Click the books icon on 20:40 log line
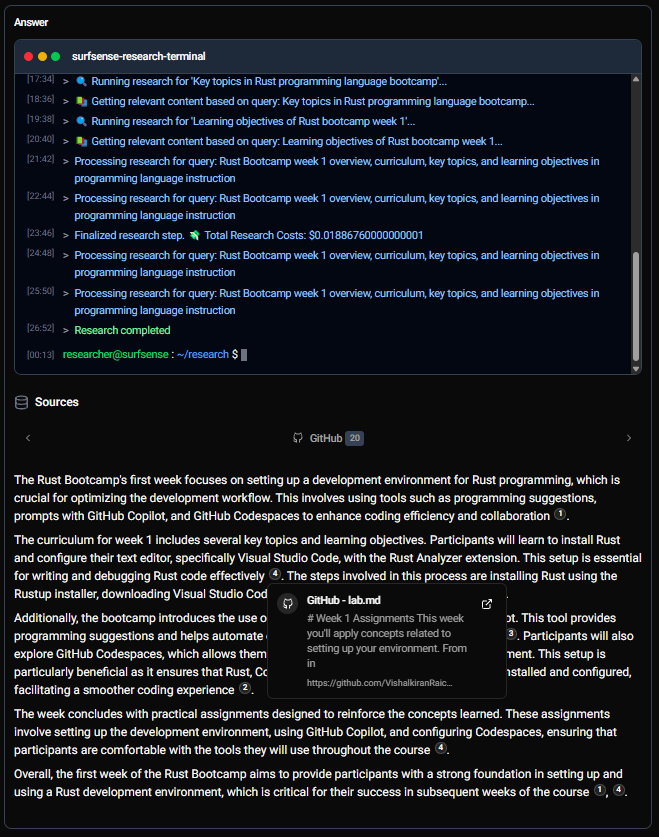 [x=81, y=141]
